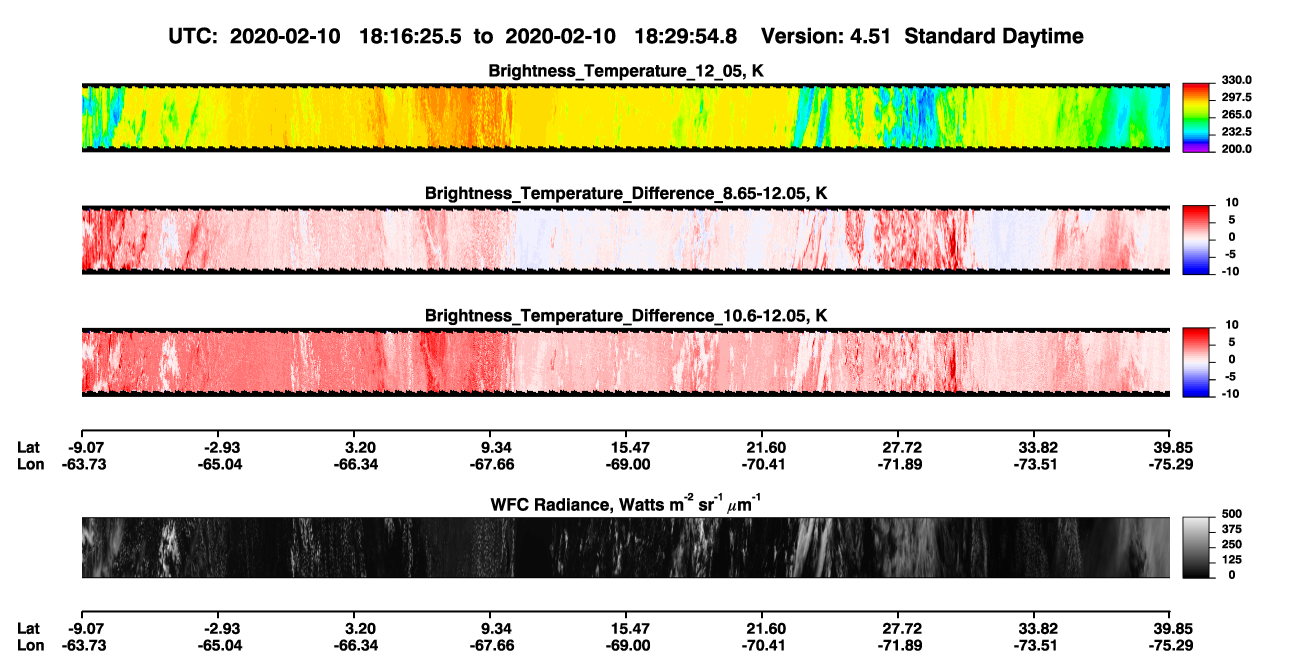The height and width of the screenshot is (667, 1300).
Task: Select the 10.6-12.05 difference image strip
Action: (626, 362)
